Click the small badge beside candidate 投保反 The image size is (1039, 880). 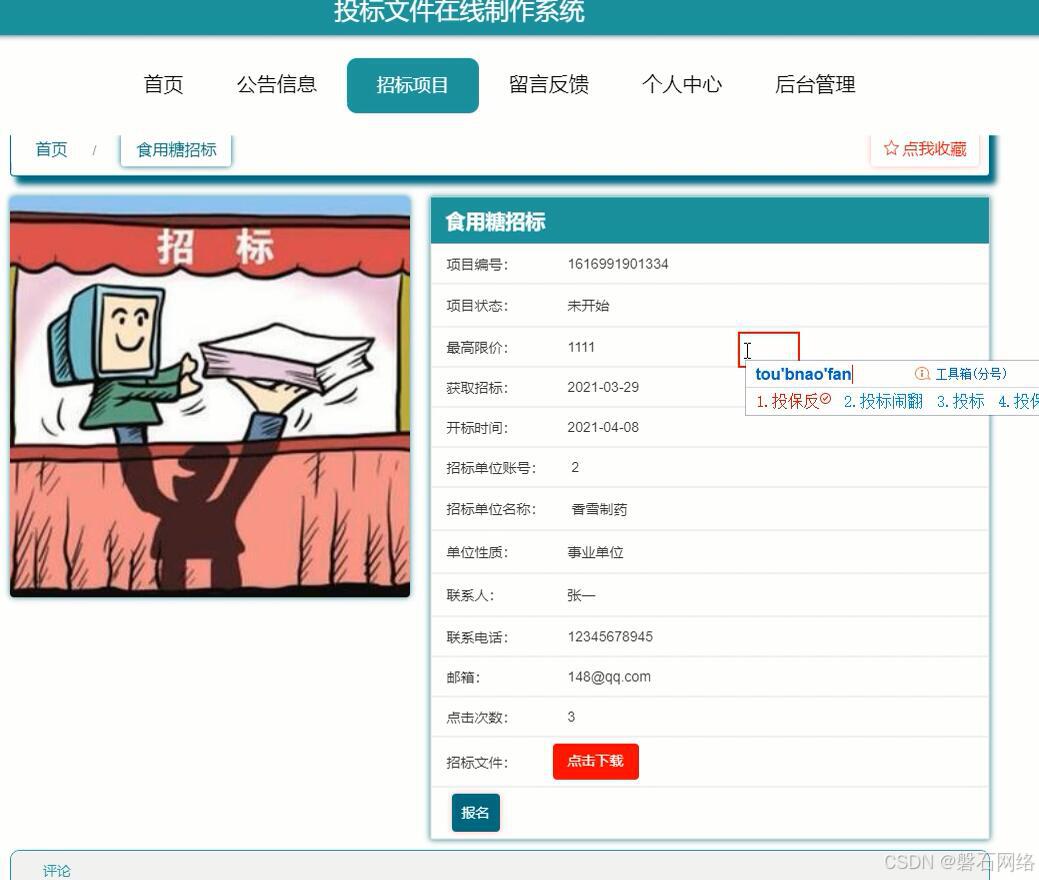(x=826, y=398)
